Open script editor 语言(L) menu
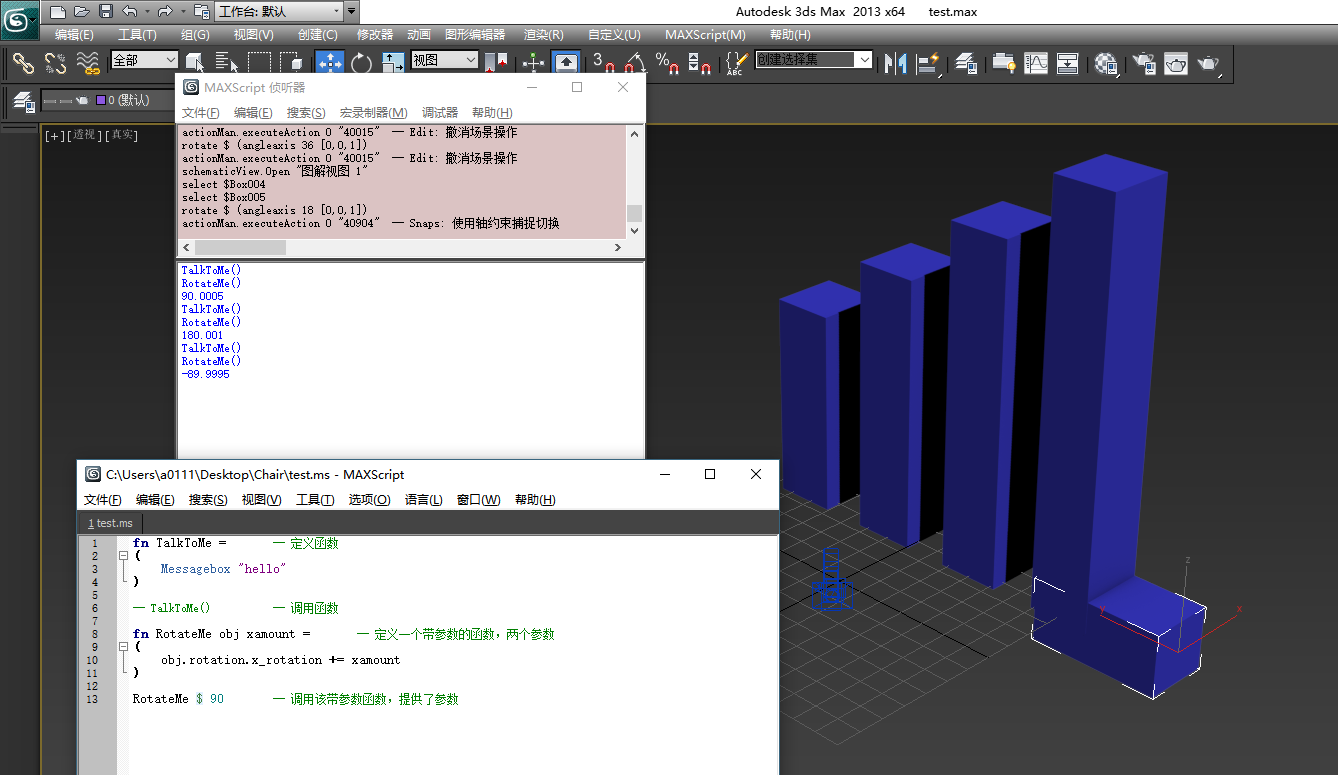The height and width of the screenshot is (775, 1338). click(424, 500)
